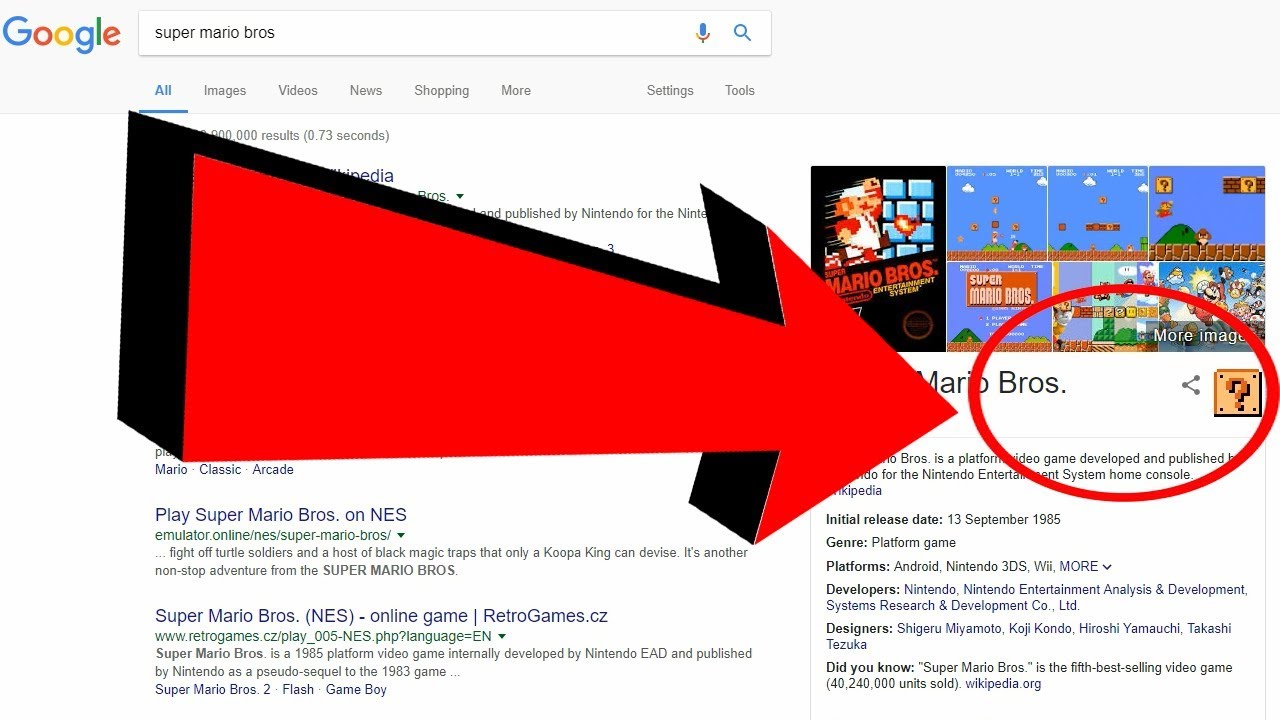1280x720 pixels.
Task: Open search Tools
Action: [740, 90]
